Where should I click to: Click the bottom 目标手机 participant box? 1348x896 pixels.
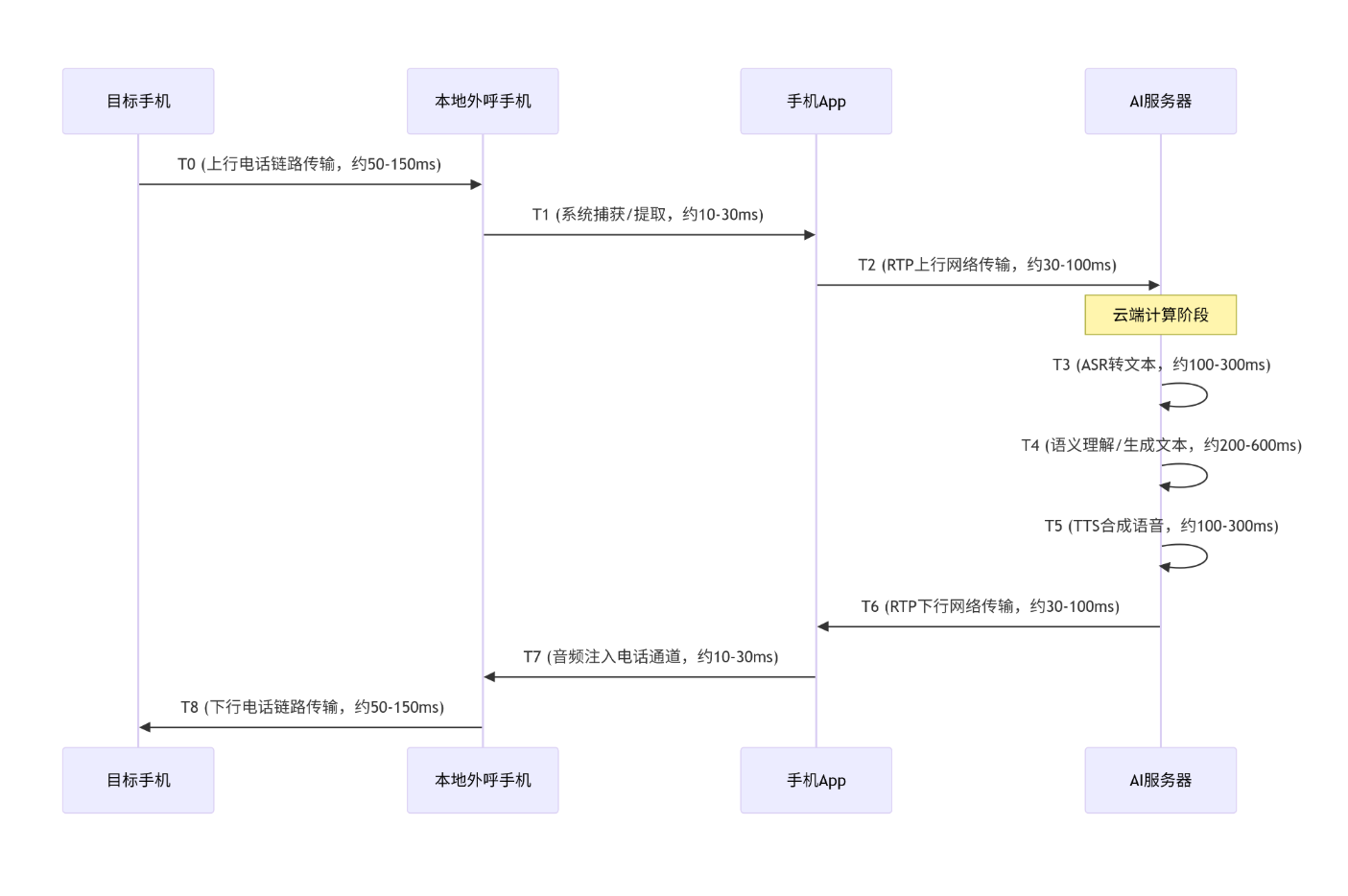138,780
